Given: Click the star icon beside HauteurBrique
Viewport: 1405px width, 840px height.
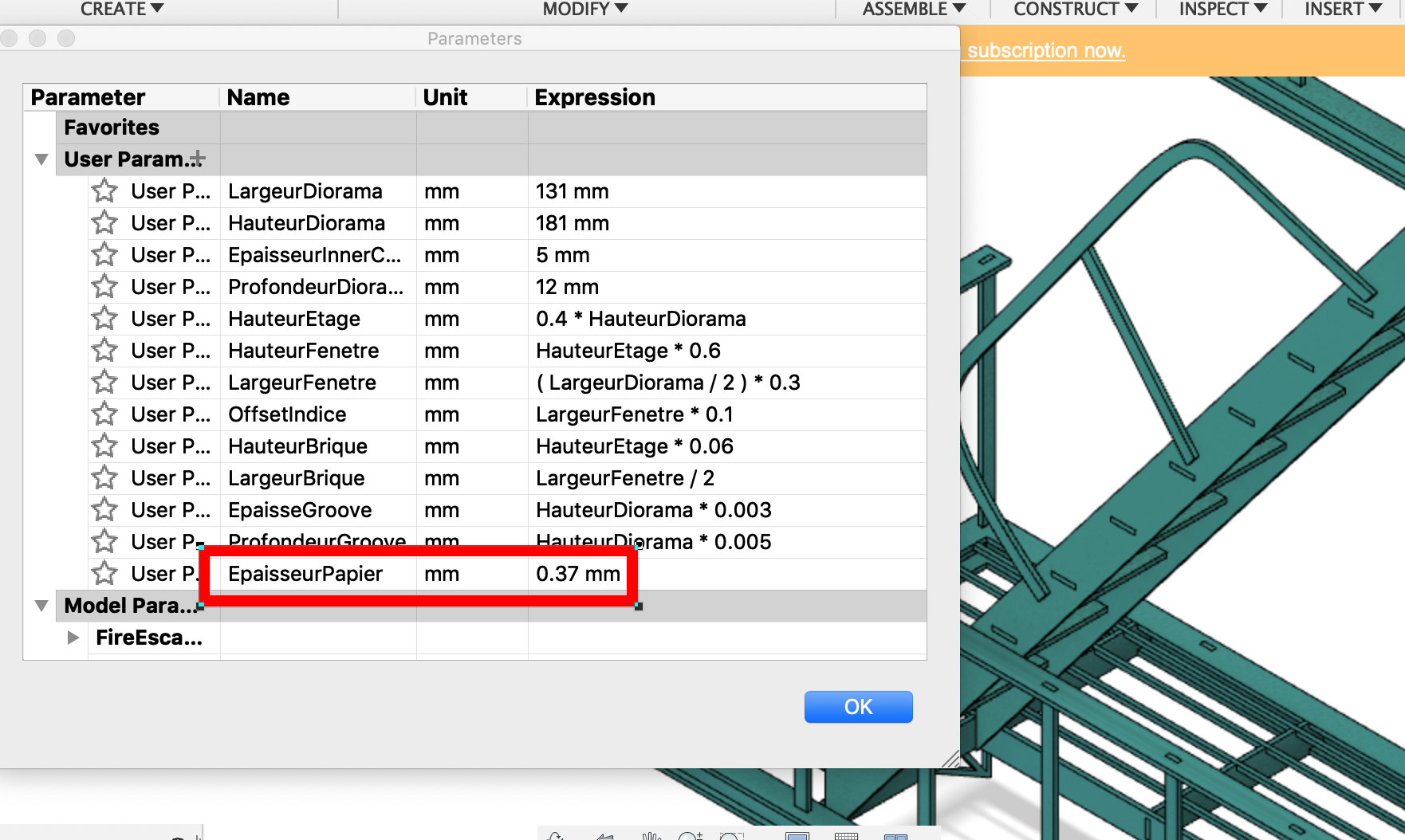Looking at the screenshot, I should click(x=104, y=446).
